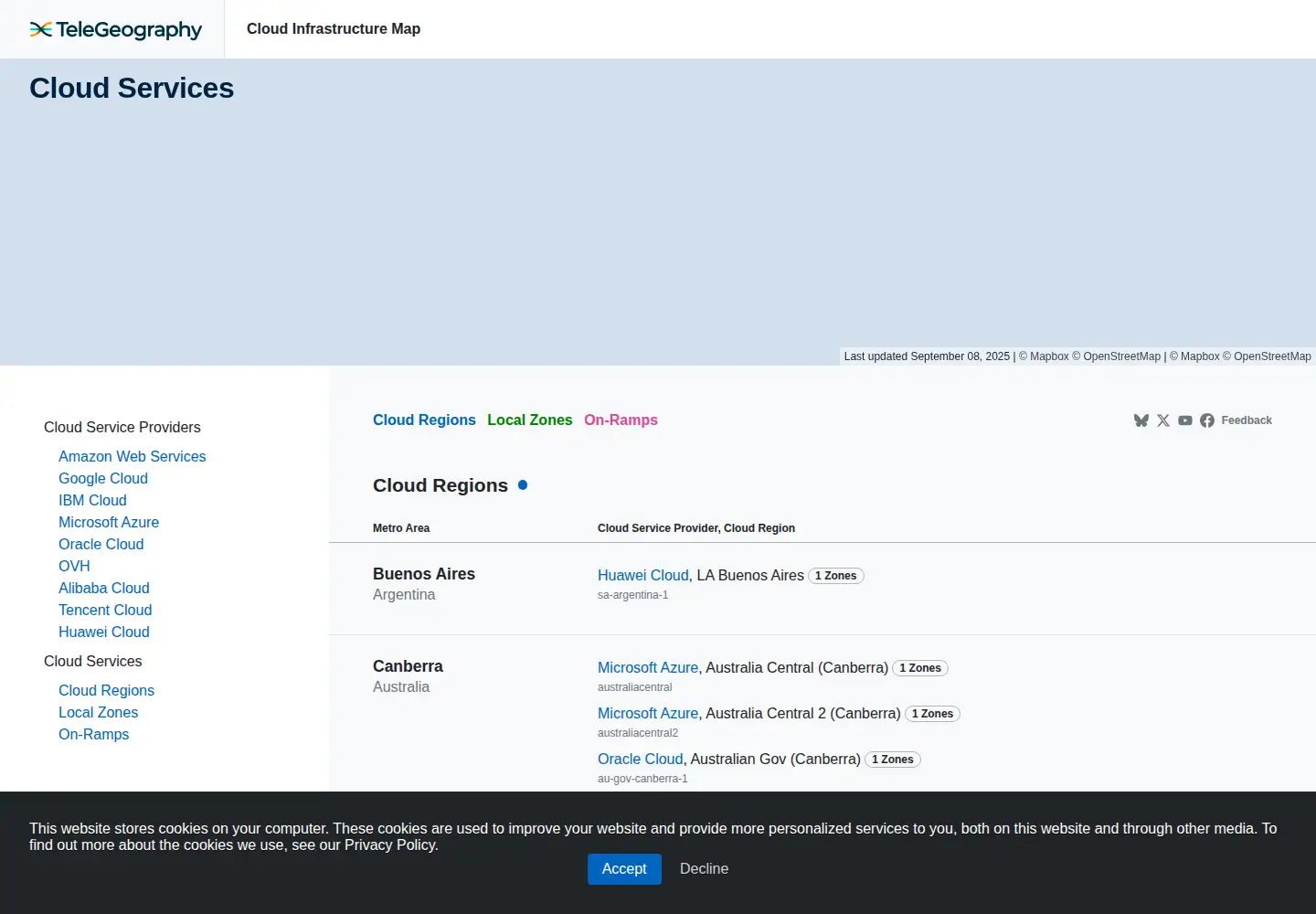Open Huawei Cloud in sidebar
Screen dimensions: 1316x914
pyautogui.click(x=104, y=632)
